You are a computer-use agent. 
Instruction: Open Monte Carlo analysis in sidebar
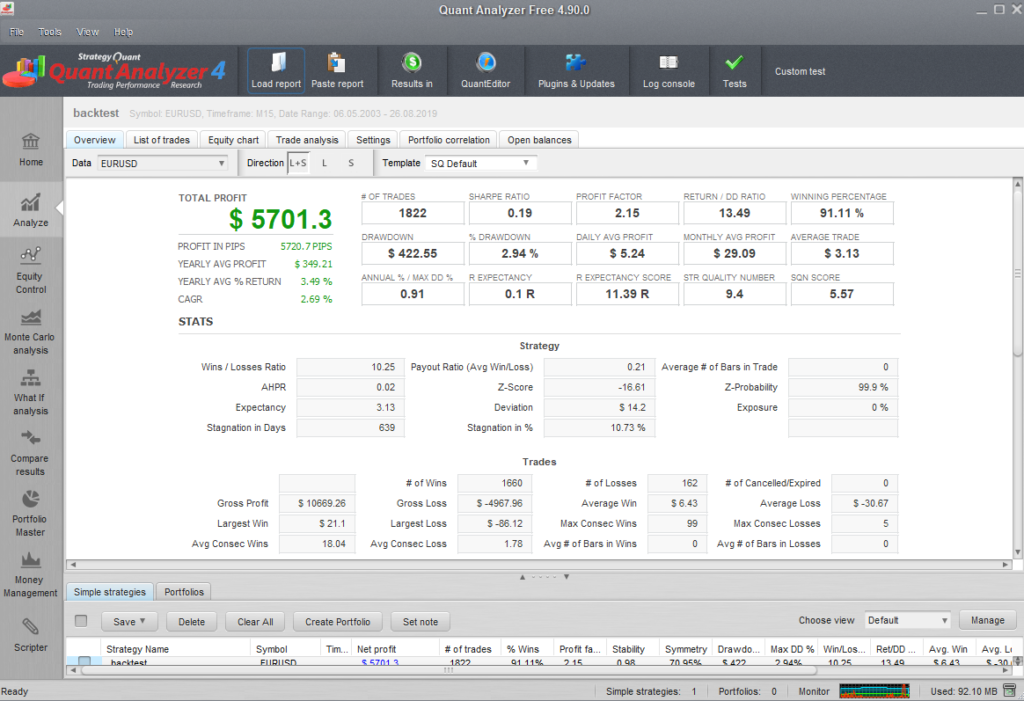(x=31, y=332)
